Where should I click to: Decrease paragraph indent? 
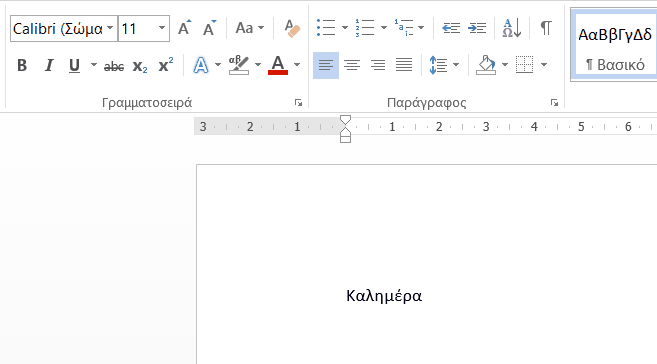(x=451, y=28)
